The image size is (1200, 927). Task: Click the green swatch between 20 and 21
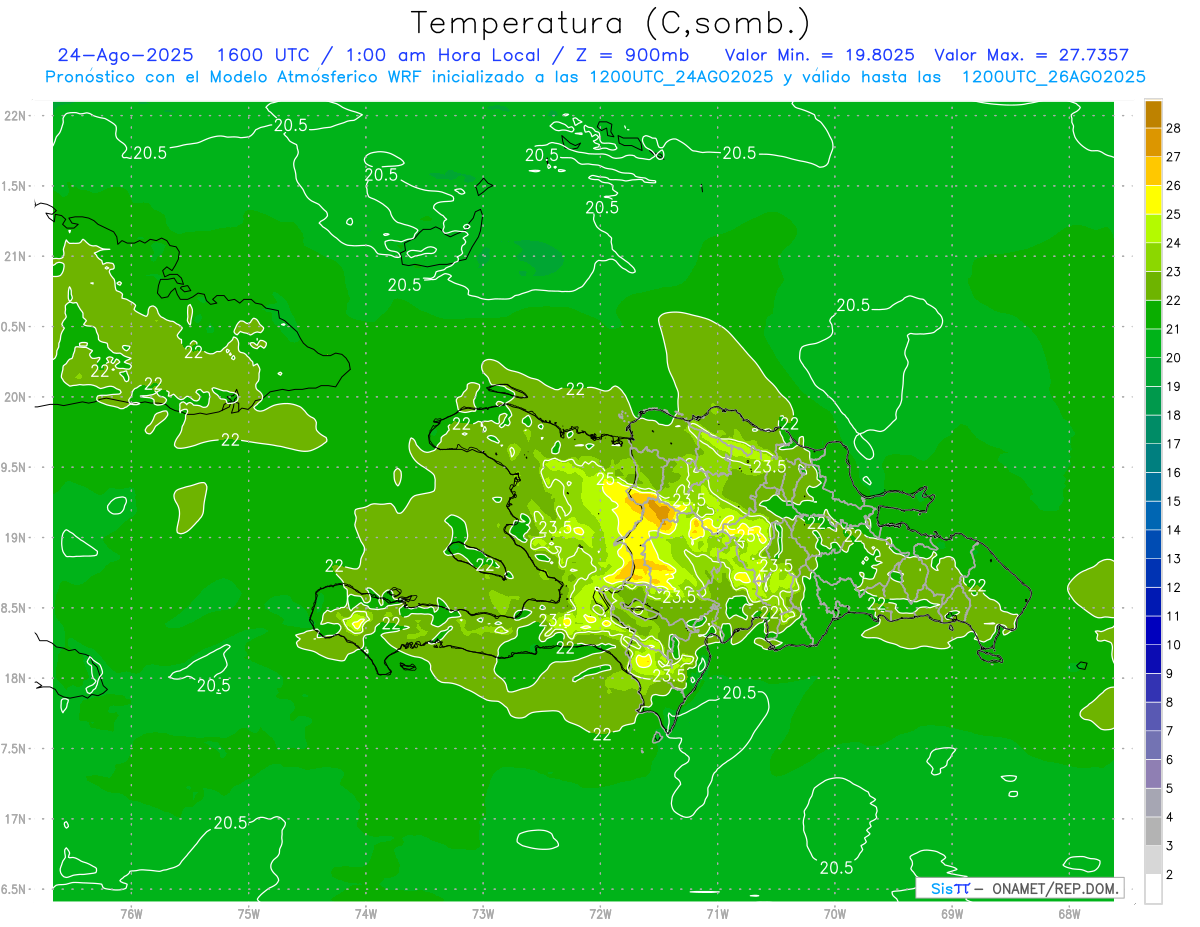click(x=1153, y=344)
